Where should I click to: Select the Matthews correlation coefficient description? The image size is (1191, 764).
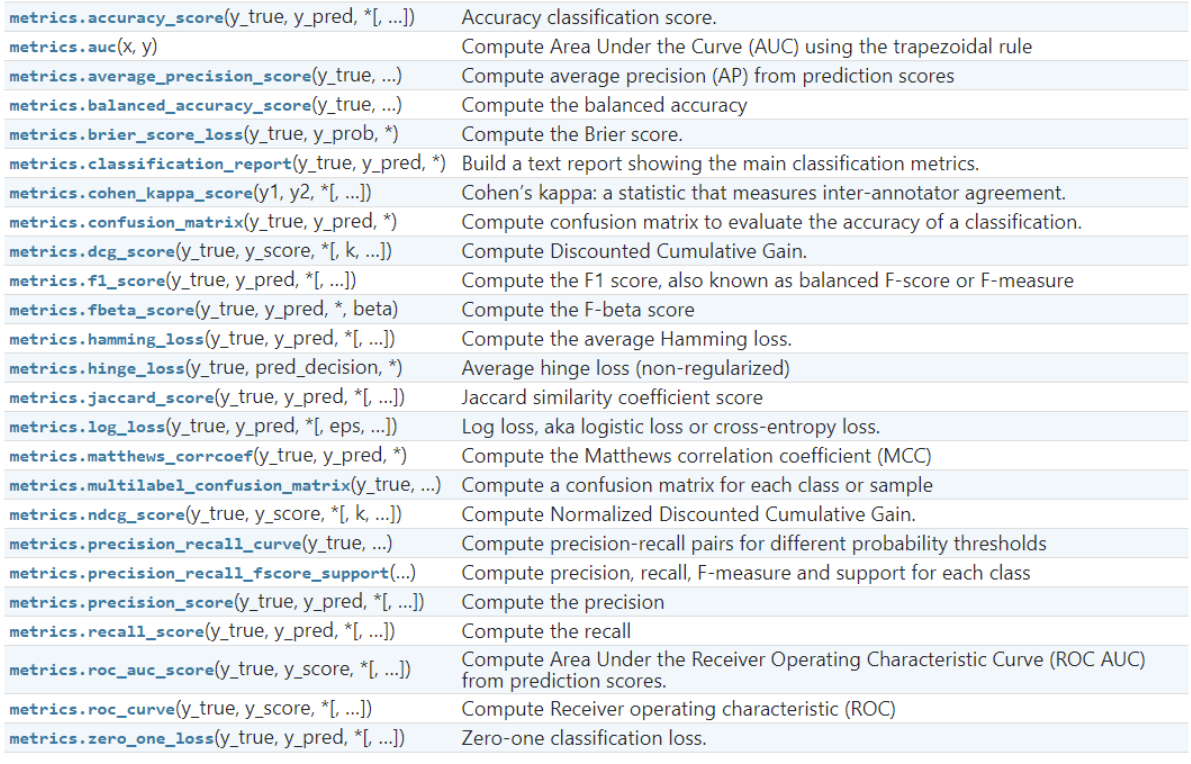697,456
